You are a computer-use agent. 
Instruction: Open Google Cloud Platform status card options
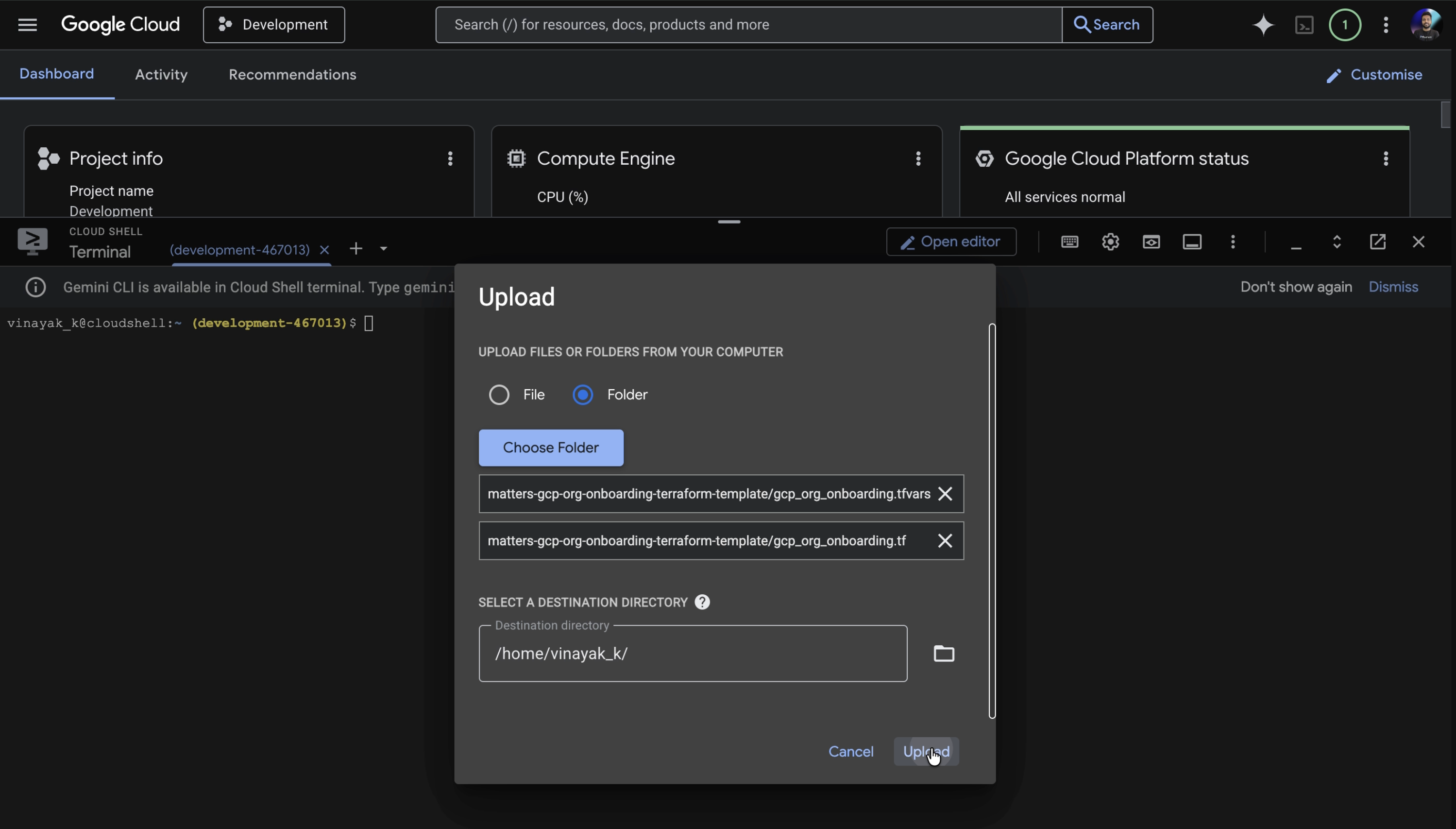click(1386, 158)
